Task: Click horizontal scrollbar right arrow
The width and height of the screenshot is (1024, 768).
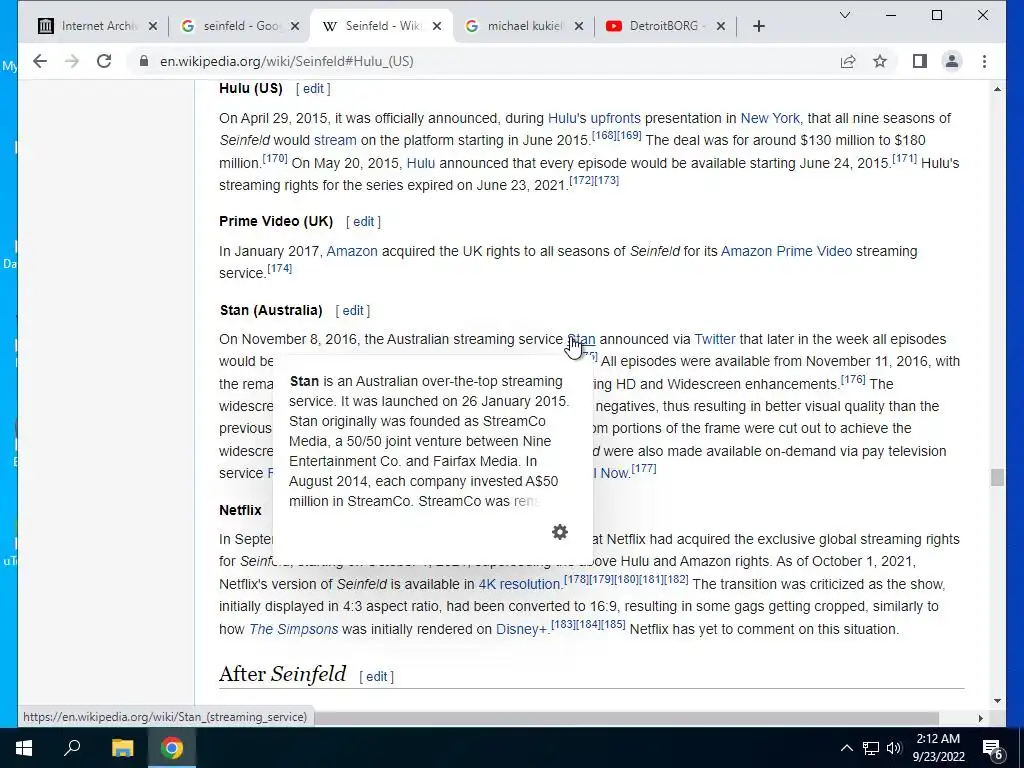Action: (980, 718)
